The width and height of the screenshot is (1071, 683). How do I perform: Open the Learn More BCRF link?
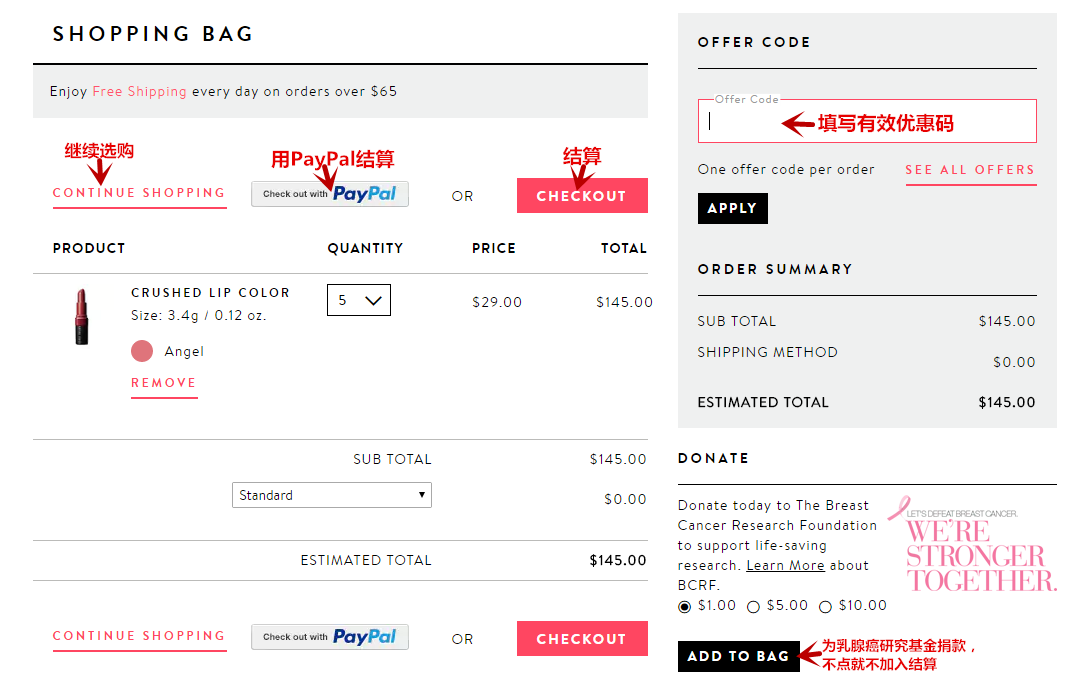[x=785, y=566]
